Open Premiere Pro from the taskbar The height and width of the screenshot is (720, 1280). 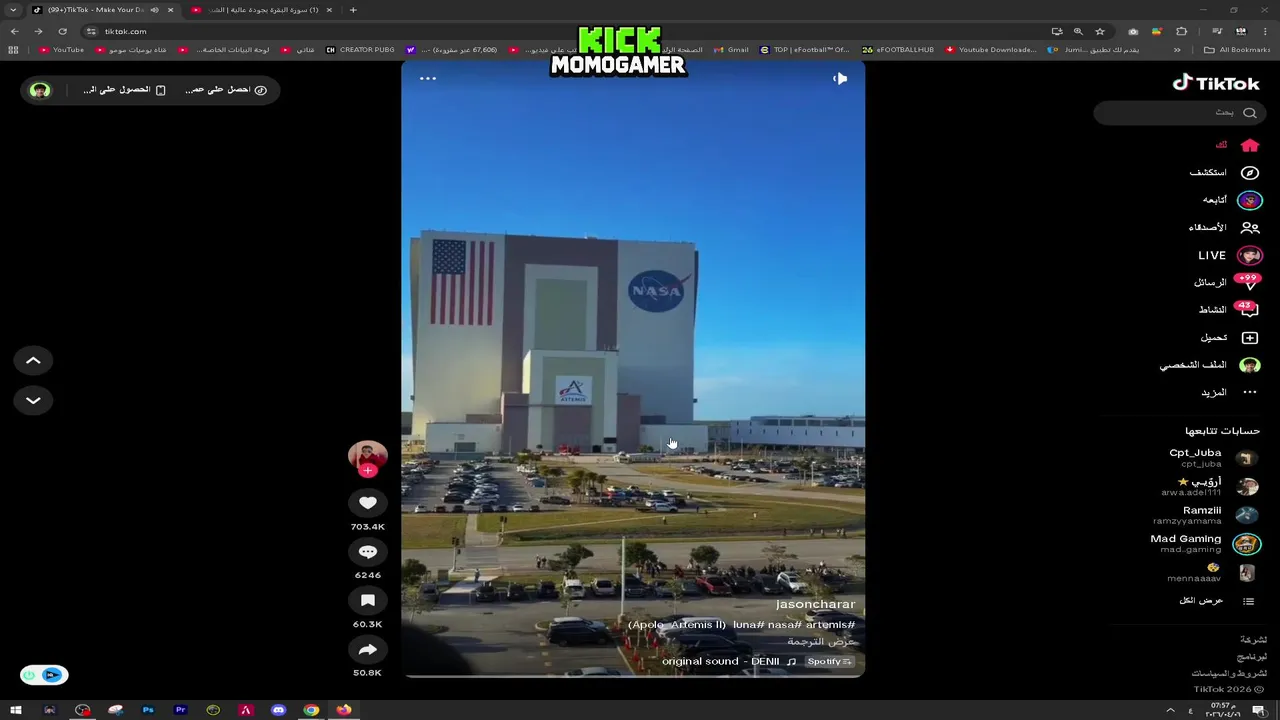pyautogui.click(x=180, y=710)
